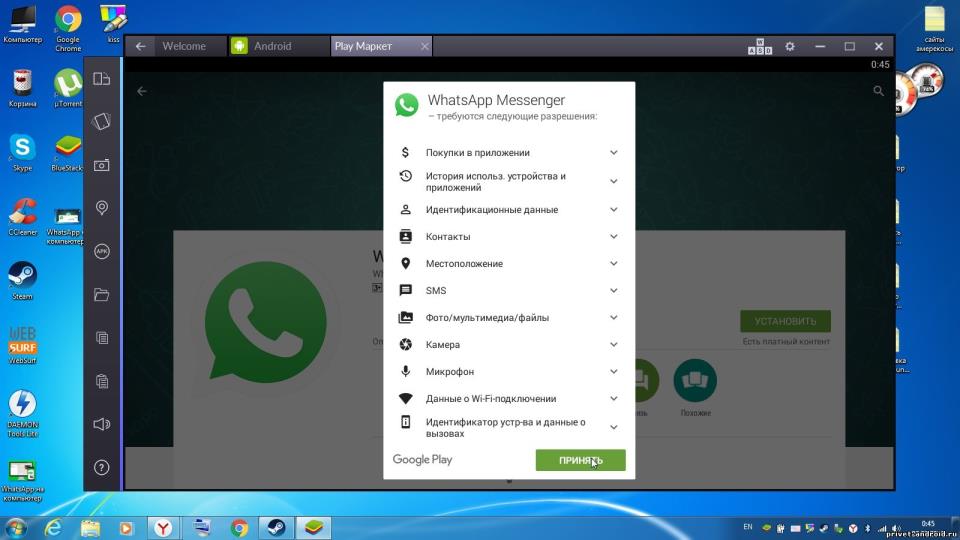Screen dimensions: 960x540
Task: Open the Skype desktop icon
Action: point(22,152)
